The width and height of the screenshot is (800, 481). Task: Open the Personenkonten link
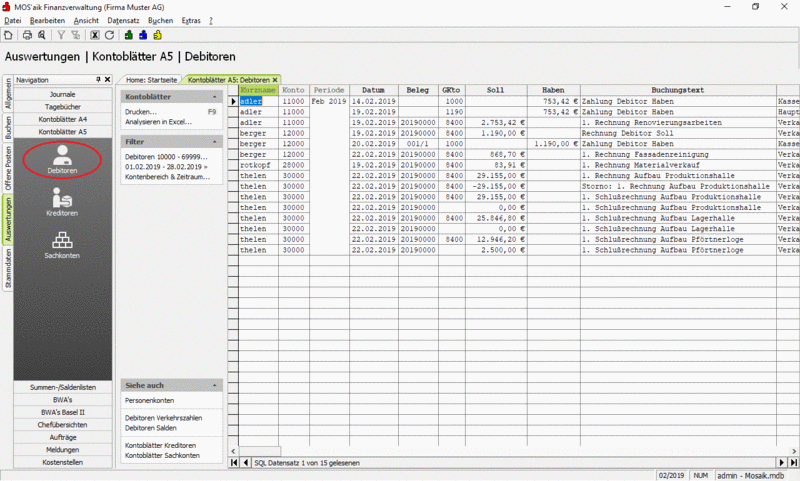coord(149,400)
